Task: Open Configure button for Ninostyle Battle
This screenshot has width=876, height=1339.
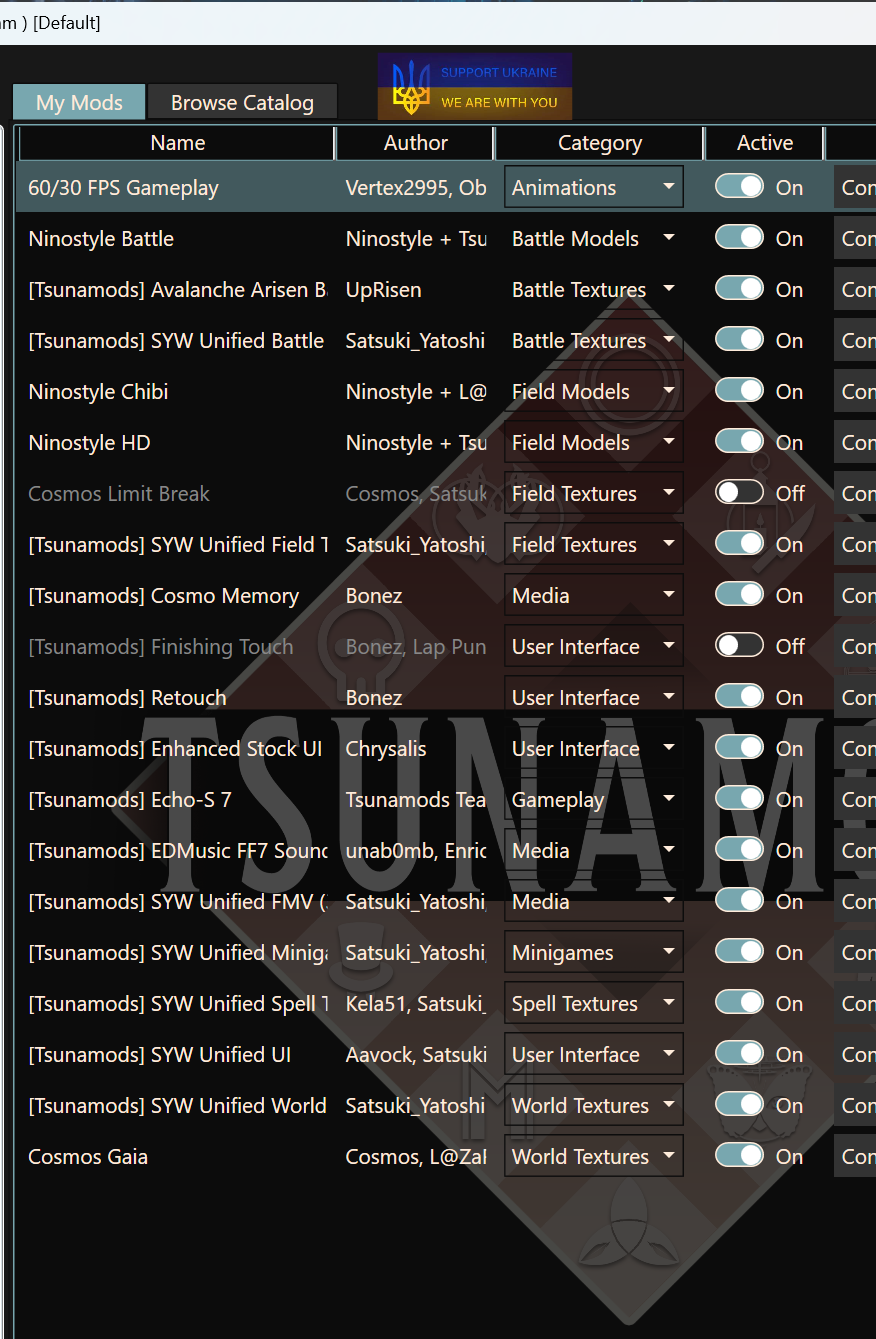Action: pos(855,238)
